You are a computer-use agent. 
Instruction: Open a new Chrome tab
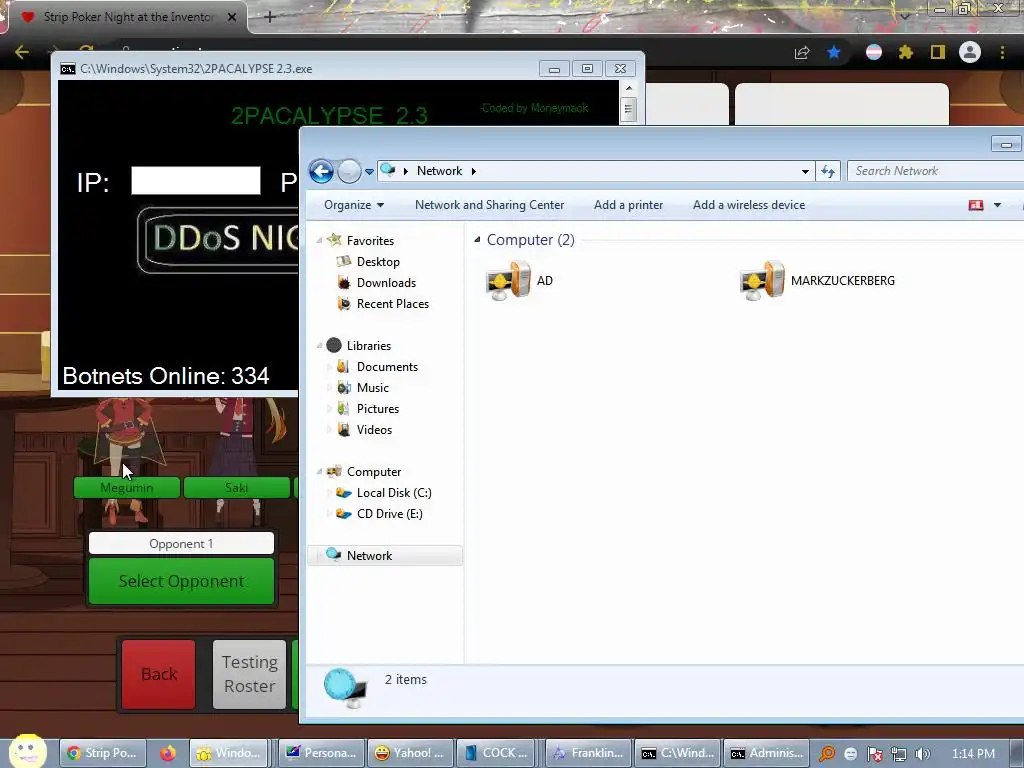coord(270,17)
